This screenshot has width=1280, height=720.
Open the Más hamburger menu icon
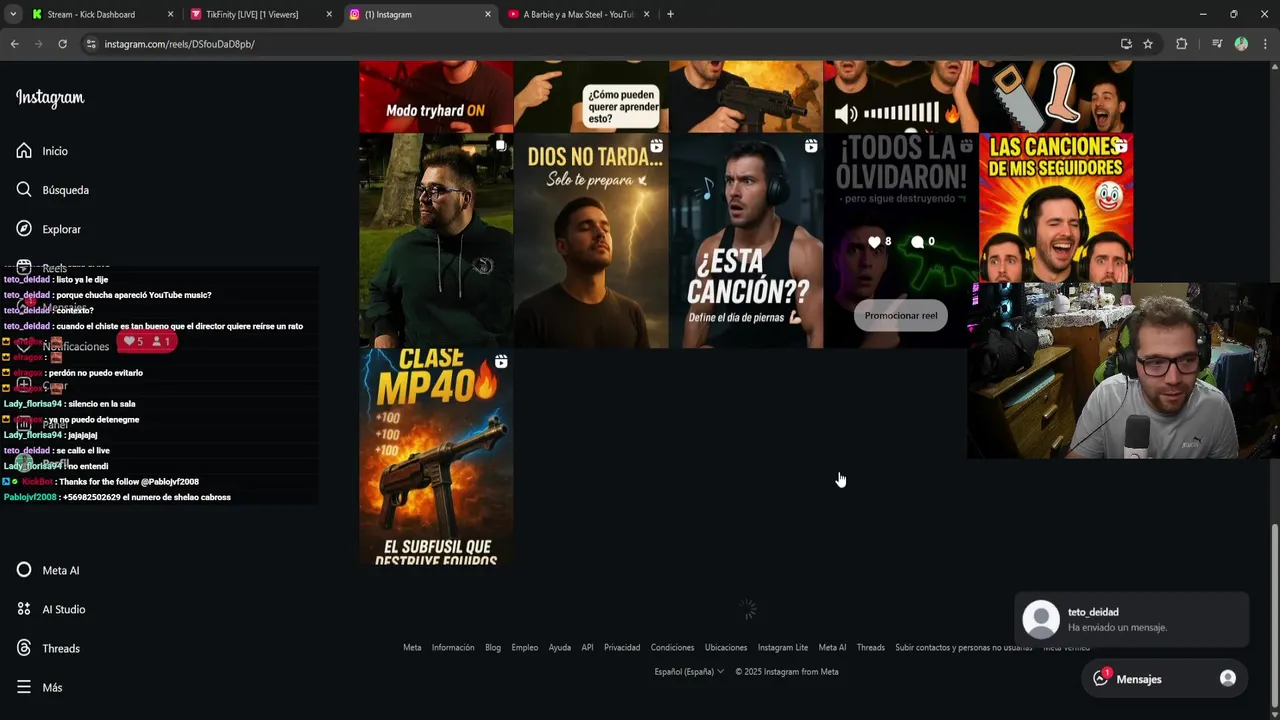coord(24,687)
